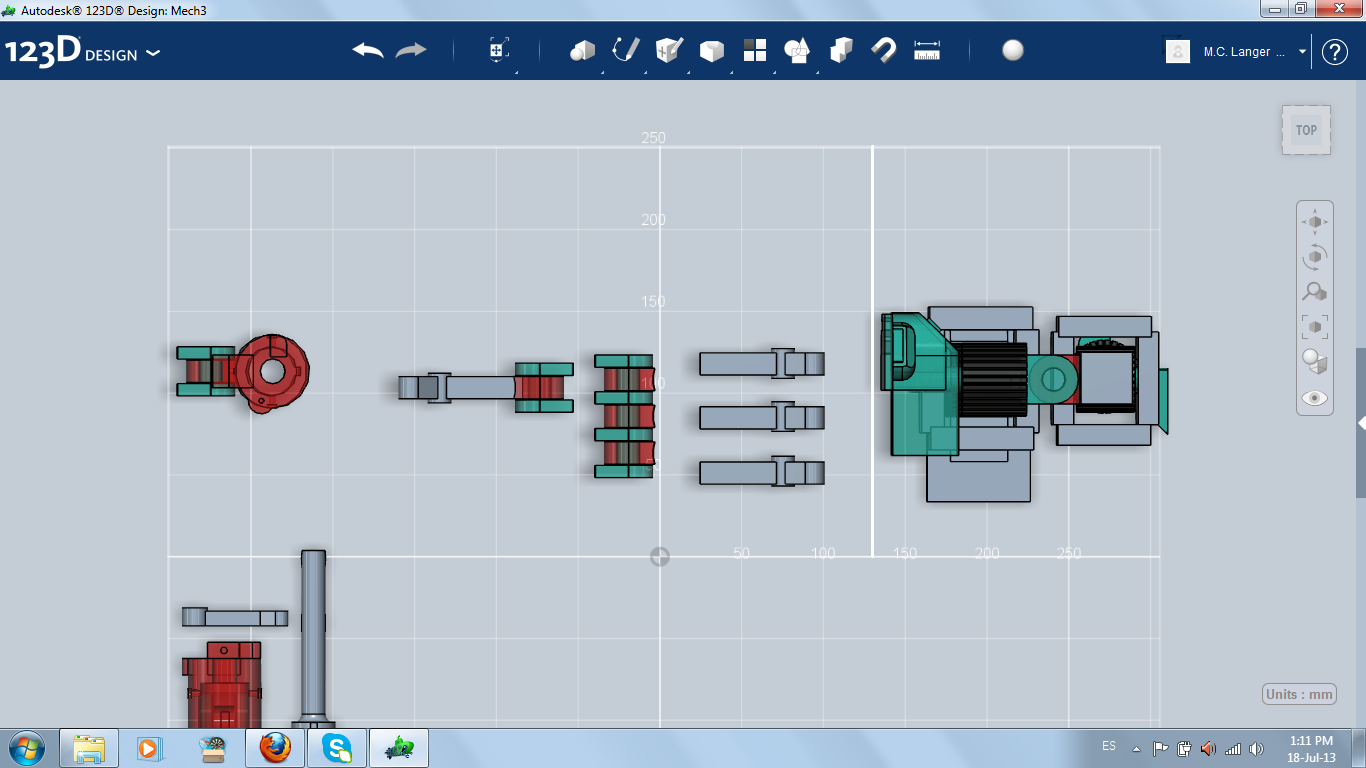Toggle the visibility eye in the navigation bar
This screenshot has height=768, width=1366.
(1315, 398)
